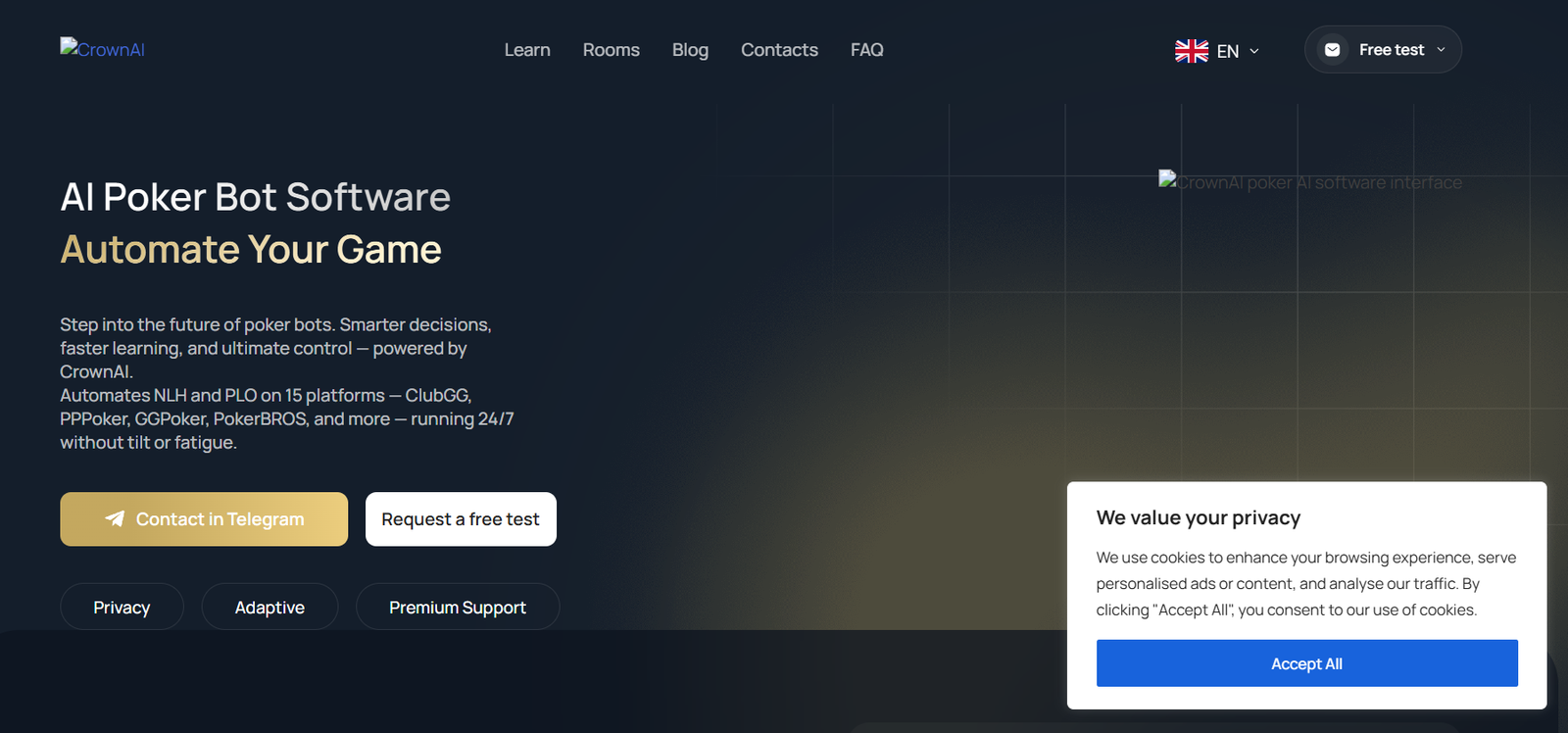Click the UK flag language icon
1568x733 pixels.
pyautogui.click(x=1192, y=51)
